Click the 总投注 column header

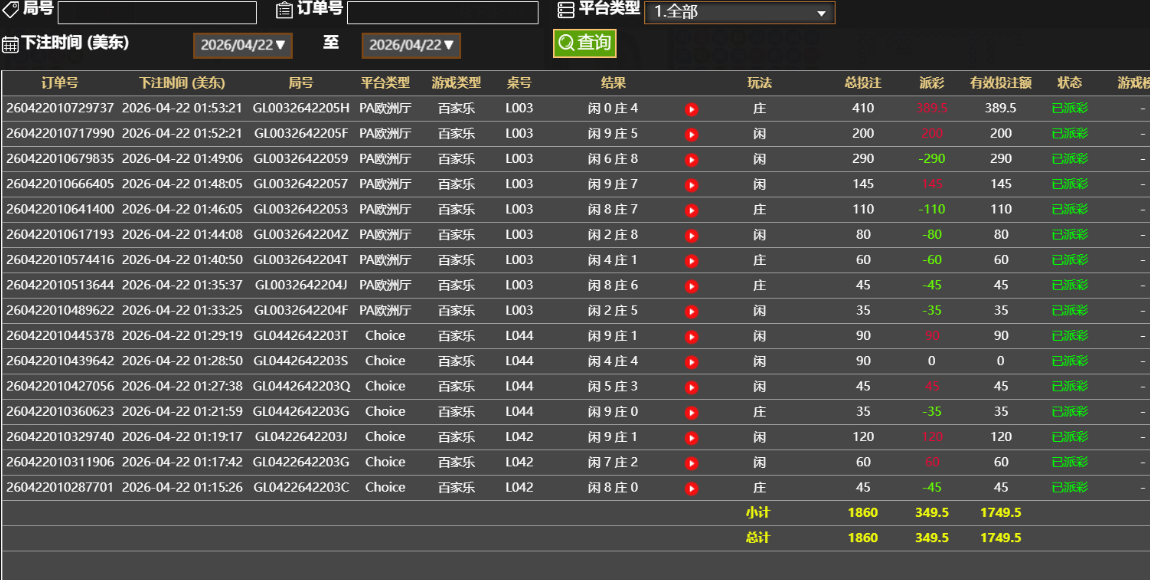point(862,83)
